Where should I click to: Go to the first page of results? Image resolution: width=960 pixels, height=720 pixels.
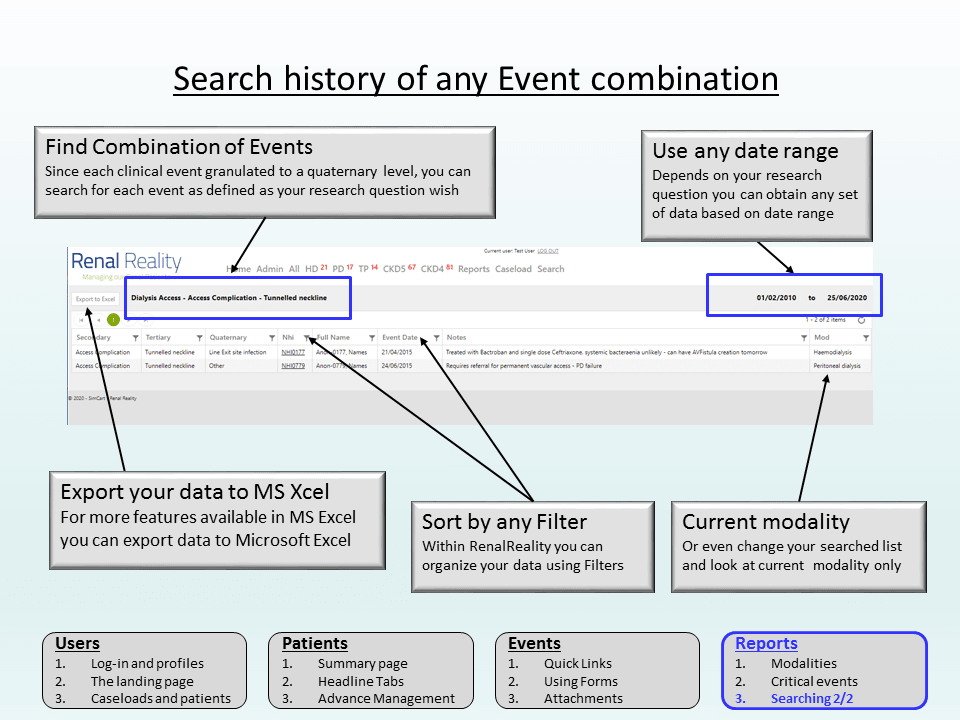coord(82,320)
